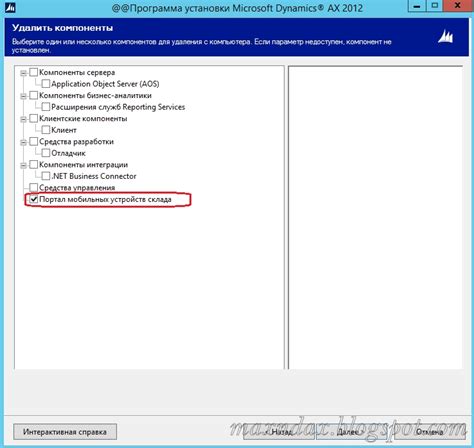This screenshot has height=448, width=474.
Task: Minimize the setup window
Action: (416, 6)
